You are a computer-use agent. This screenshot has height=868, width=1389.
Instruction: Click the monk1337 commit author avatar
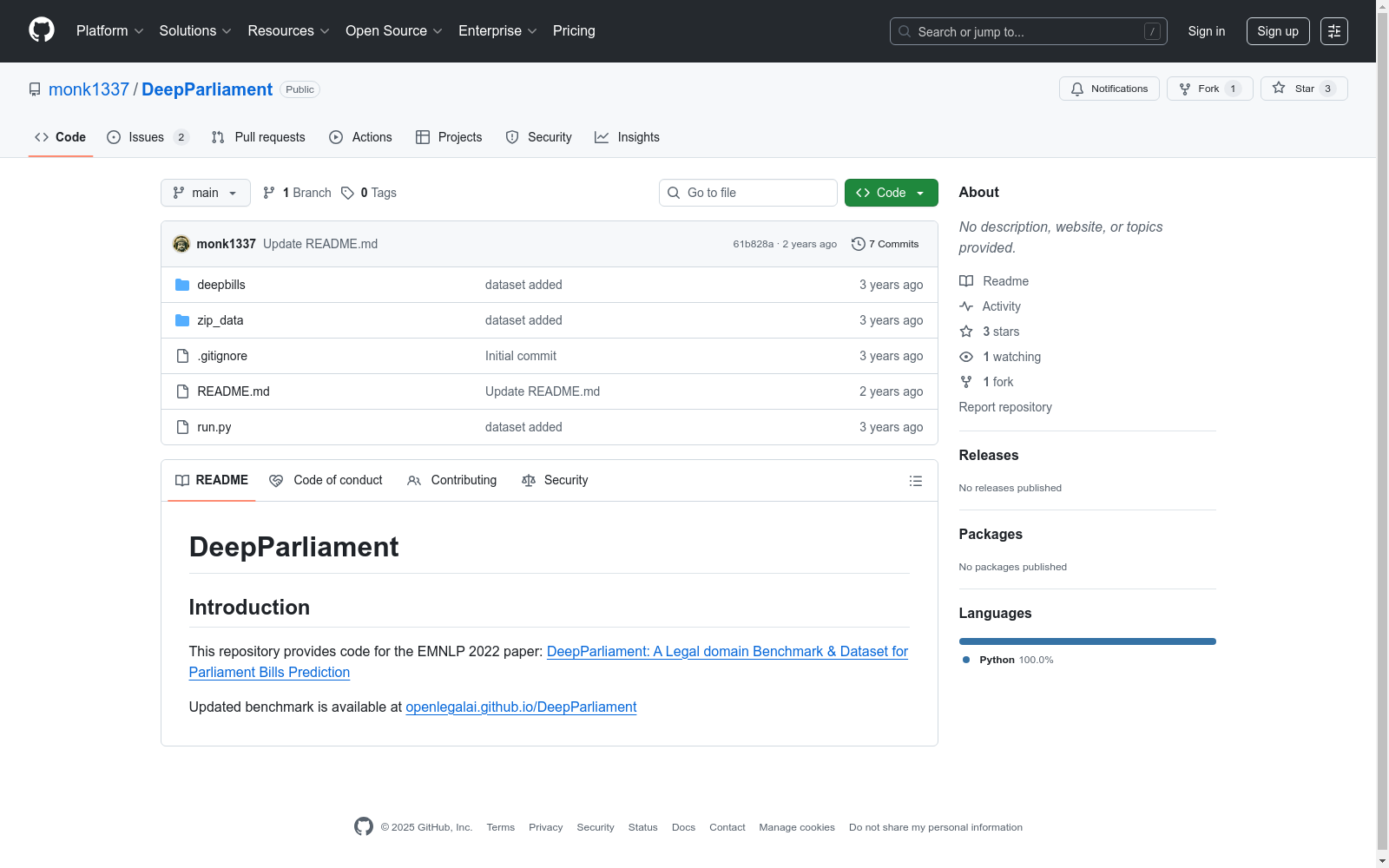(181, 244)
